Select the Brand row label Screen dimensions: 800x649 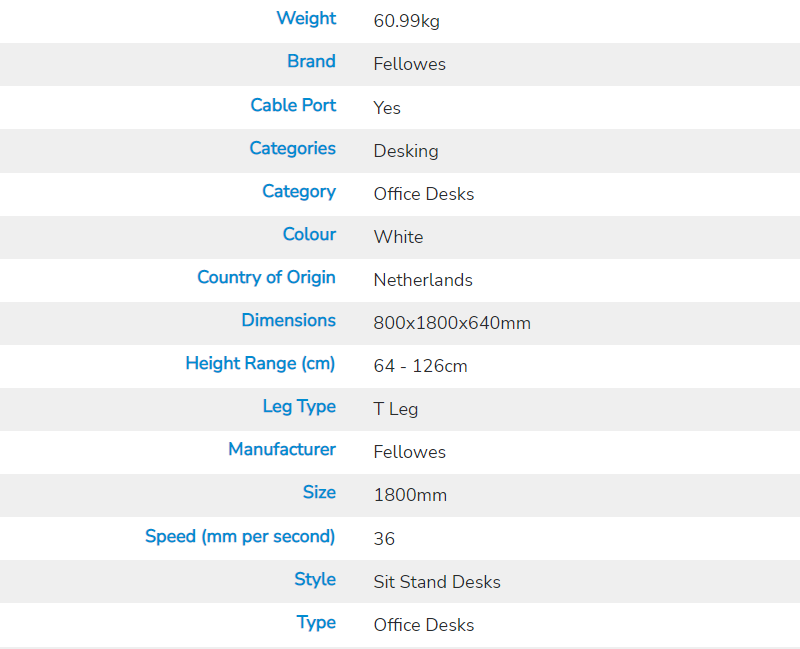pyautogui.click(x=311, y=62)
